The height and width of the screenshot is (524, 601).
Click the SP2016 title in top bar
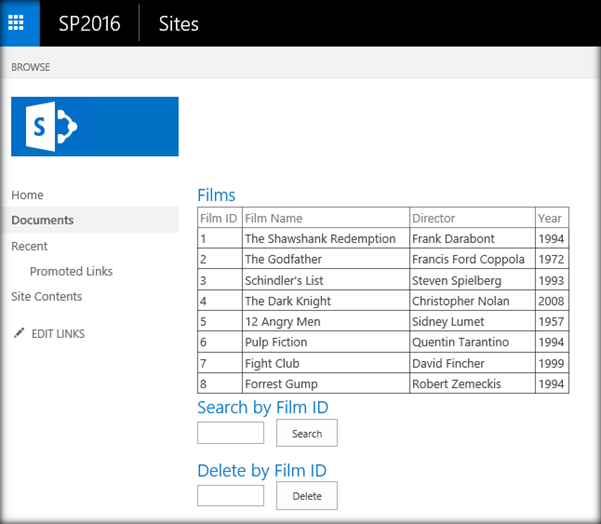pyautogui.click(x=89, y=24)
